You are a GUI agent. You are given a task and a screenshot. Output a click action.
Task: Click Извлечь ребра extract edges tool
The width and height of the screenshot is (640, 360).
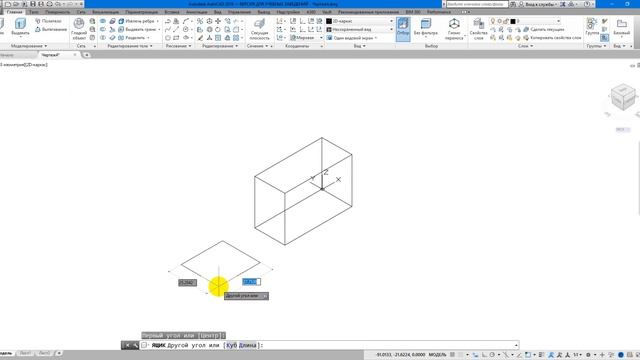point(138,21)
